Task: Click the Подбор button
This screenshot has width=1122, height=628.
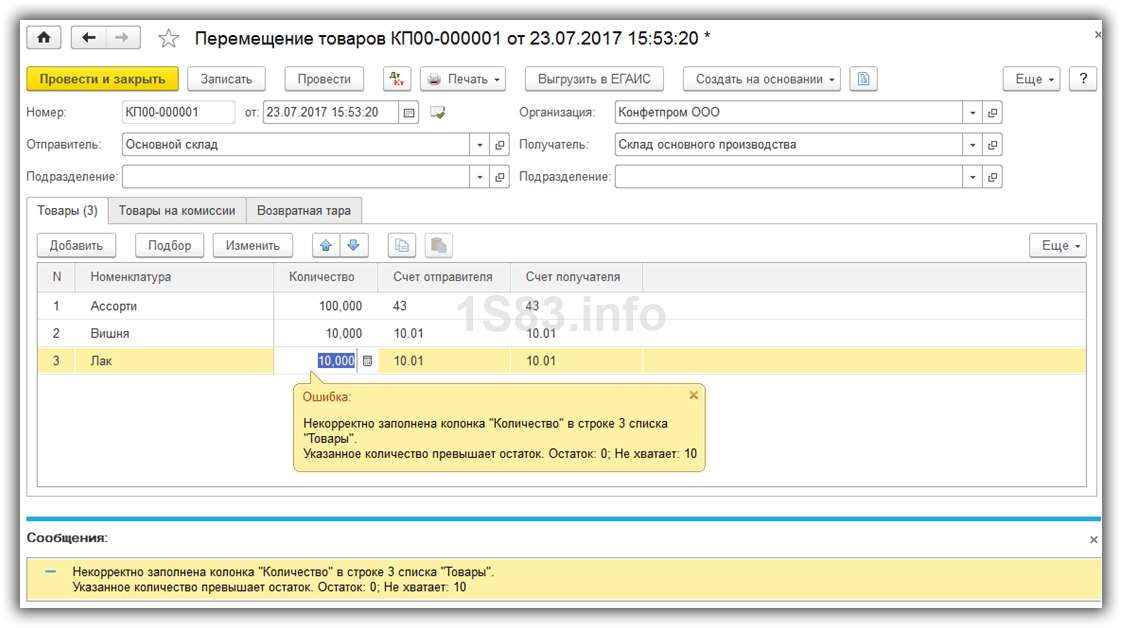Action: (170, 245)
